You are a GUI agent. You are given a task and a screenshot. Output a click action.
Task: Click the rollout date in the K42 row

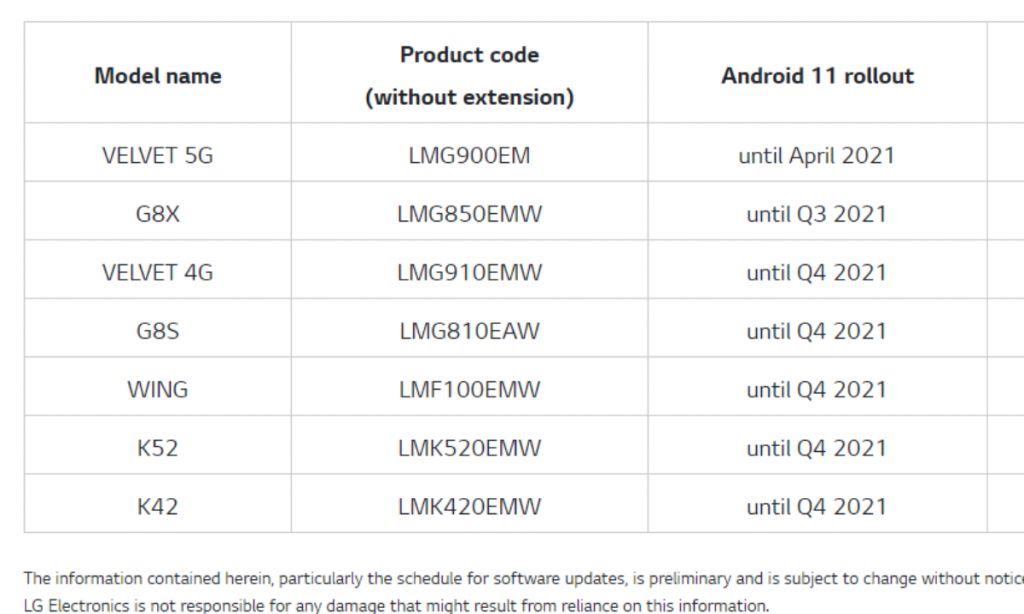[x=817, y=506]
